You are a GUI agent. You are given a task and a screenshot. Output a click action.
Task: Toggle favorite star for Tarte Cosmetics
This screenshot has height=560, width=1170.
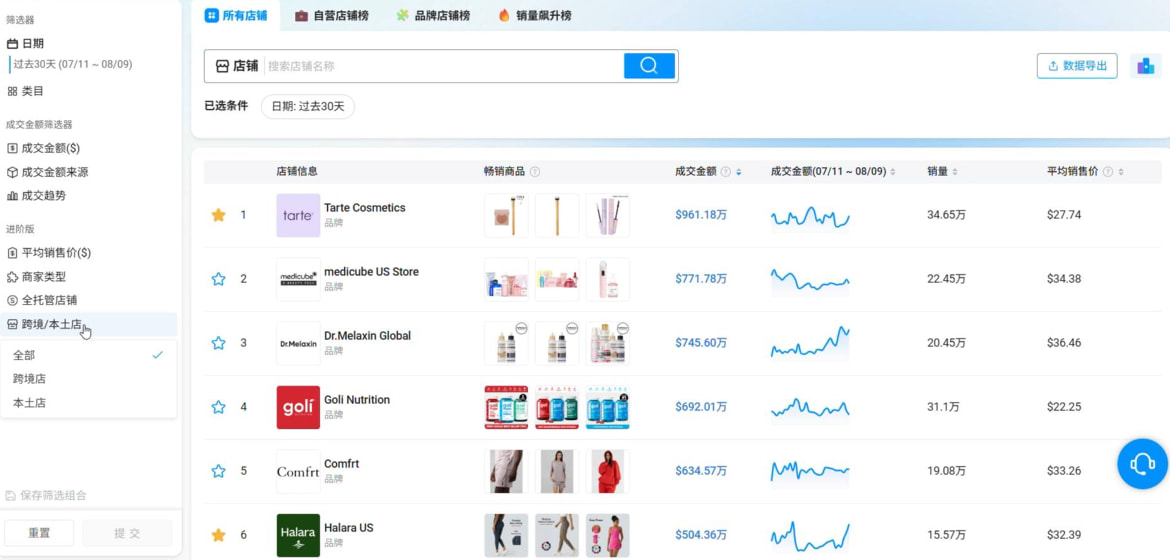(218, 215)
